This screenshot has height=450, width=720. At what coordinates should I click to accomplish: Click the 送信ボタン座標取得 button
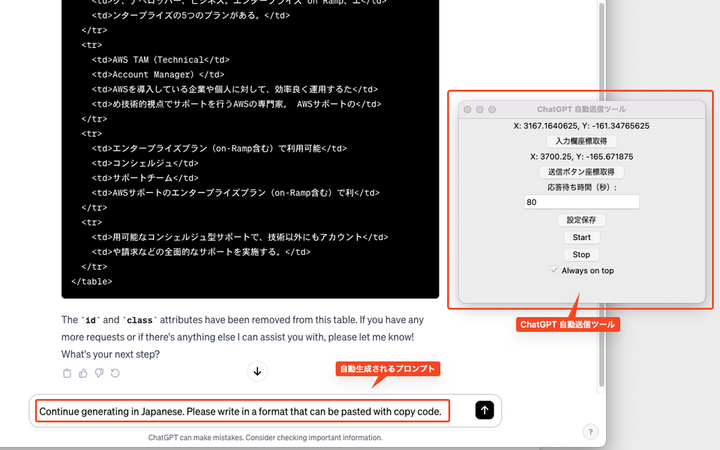[x=581, y=172]
